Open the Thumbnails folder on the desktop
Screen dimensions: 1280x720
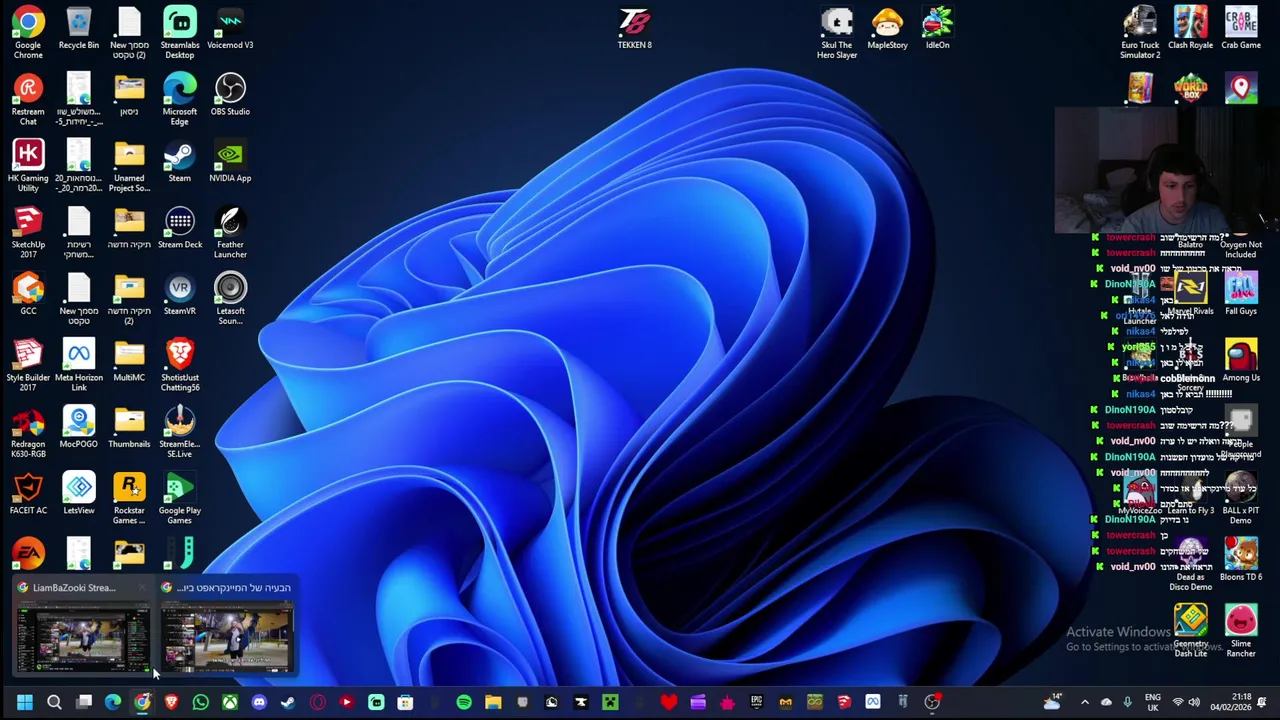(x=129, y=427)
